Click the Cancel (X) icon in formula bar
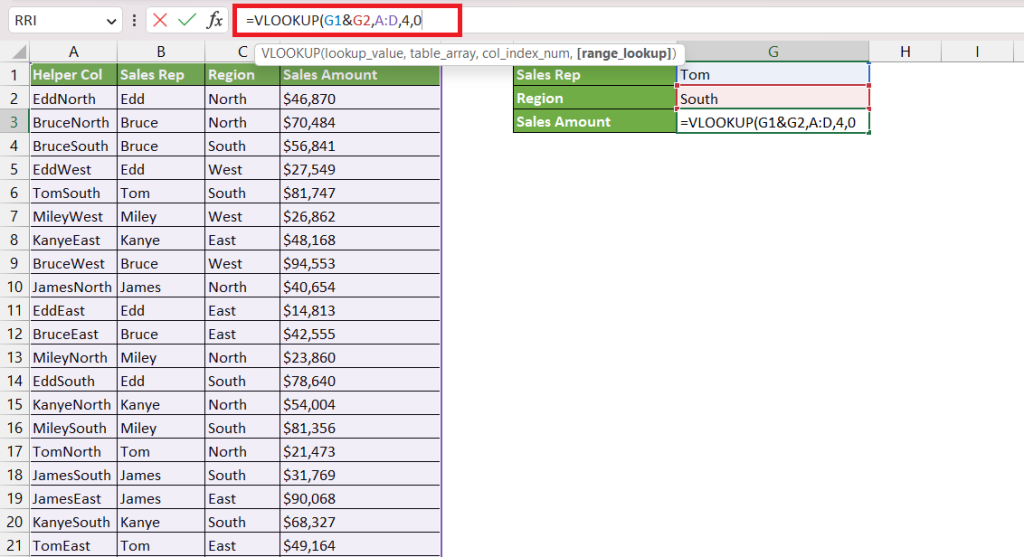 click(160, 20)
